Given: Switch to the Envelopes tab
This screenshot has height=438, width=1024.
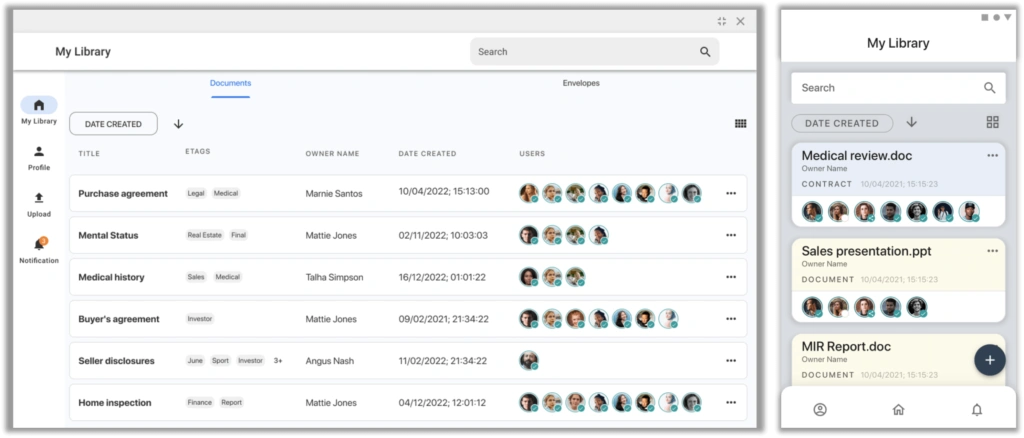Looking at the screenshot, I should tap(581, 84).
